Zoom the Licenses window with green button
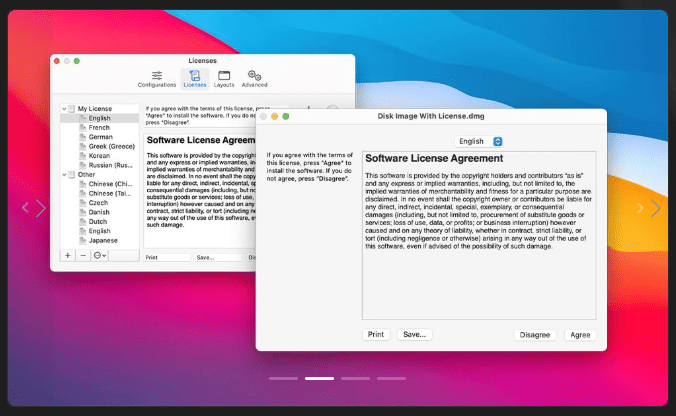This screenshot has height=416, width=676. click(77, 61)
